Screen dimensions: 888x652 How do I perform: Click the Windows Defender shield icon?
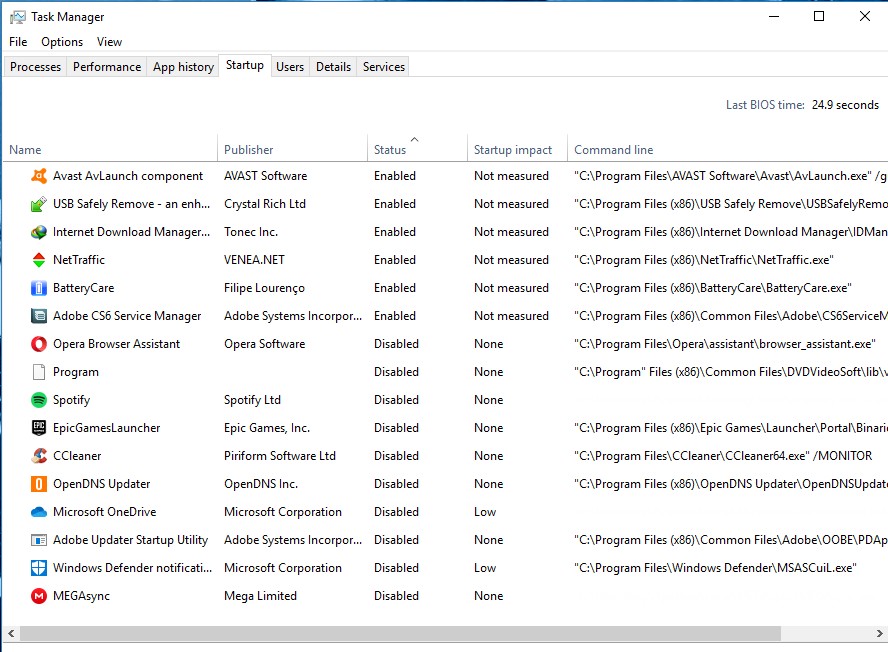39,568
